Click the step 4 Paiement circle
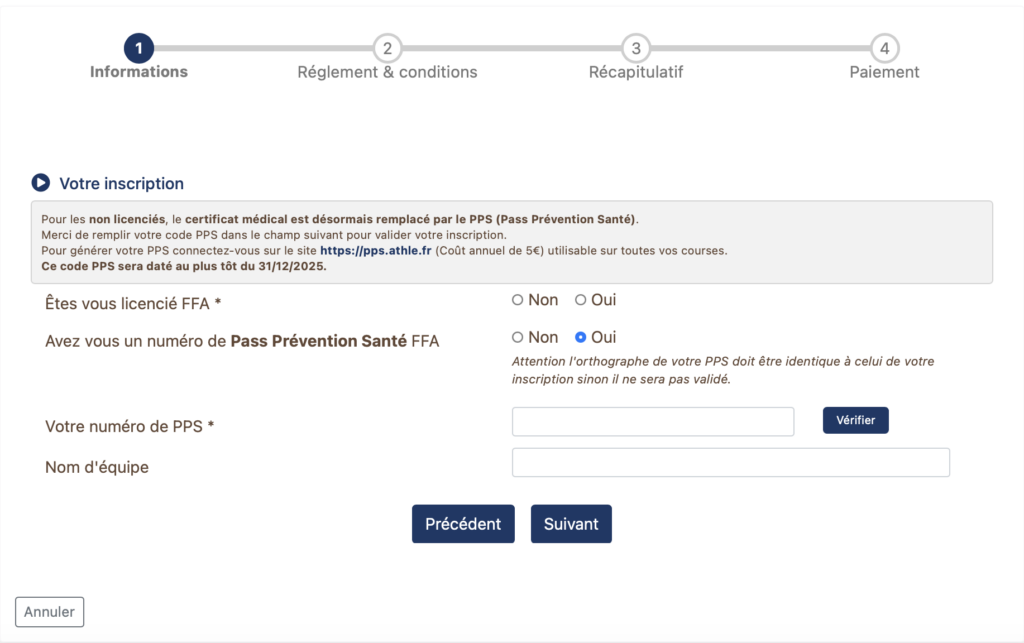The height and width of the screenshot is (643, 1024). tap(884, 48)
